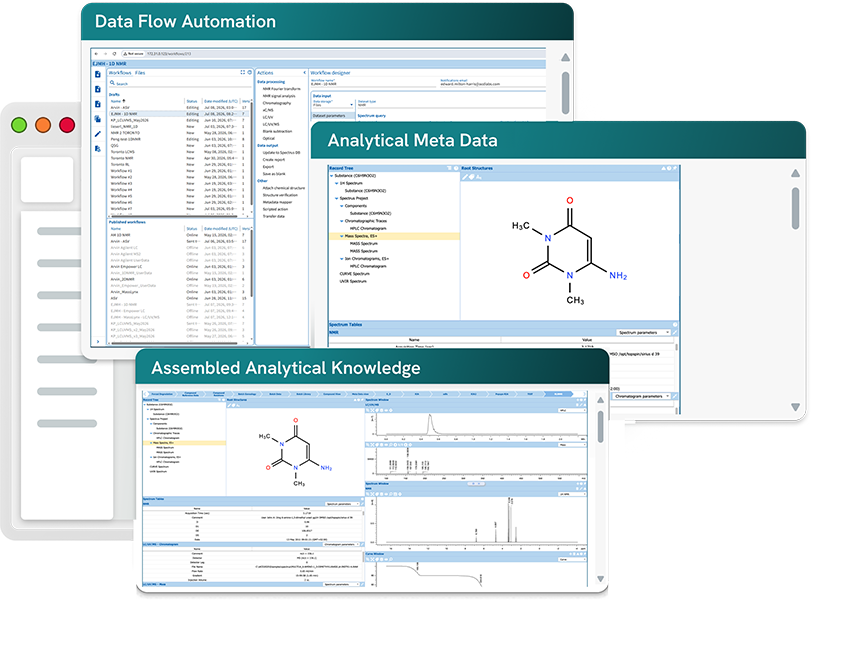Click red circle in background browser window

tap(67, 125)
